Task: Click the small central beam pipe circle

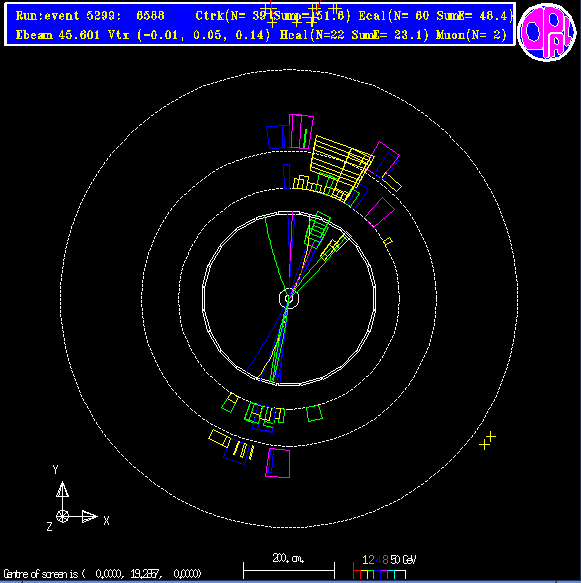Action: click(x=289, y=299)
